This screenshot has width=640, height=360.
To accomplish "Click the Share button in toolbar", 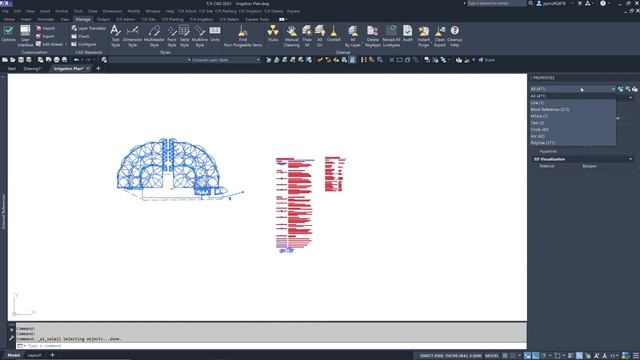I will (x=487, y=60).
